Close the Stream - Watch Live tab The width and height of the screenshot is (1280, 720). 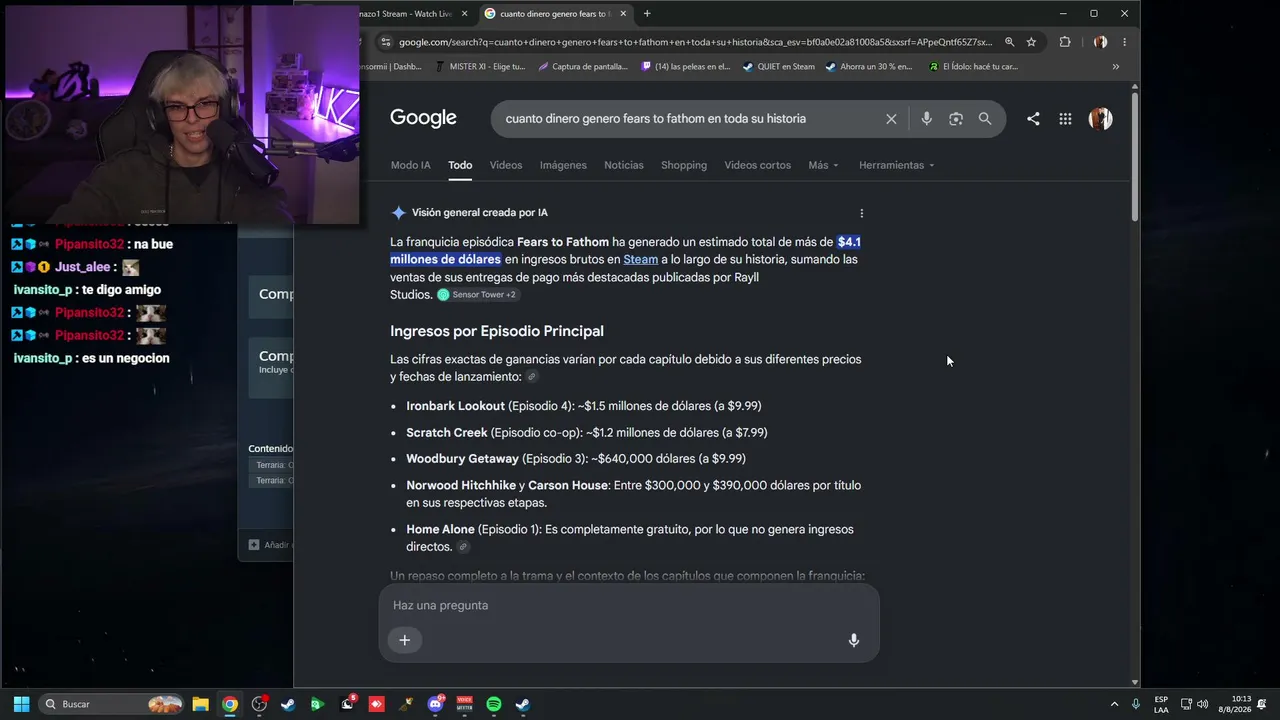click(464, 14)
